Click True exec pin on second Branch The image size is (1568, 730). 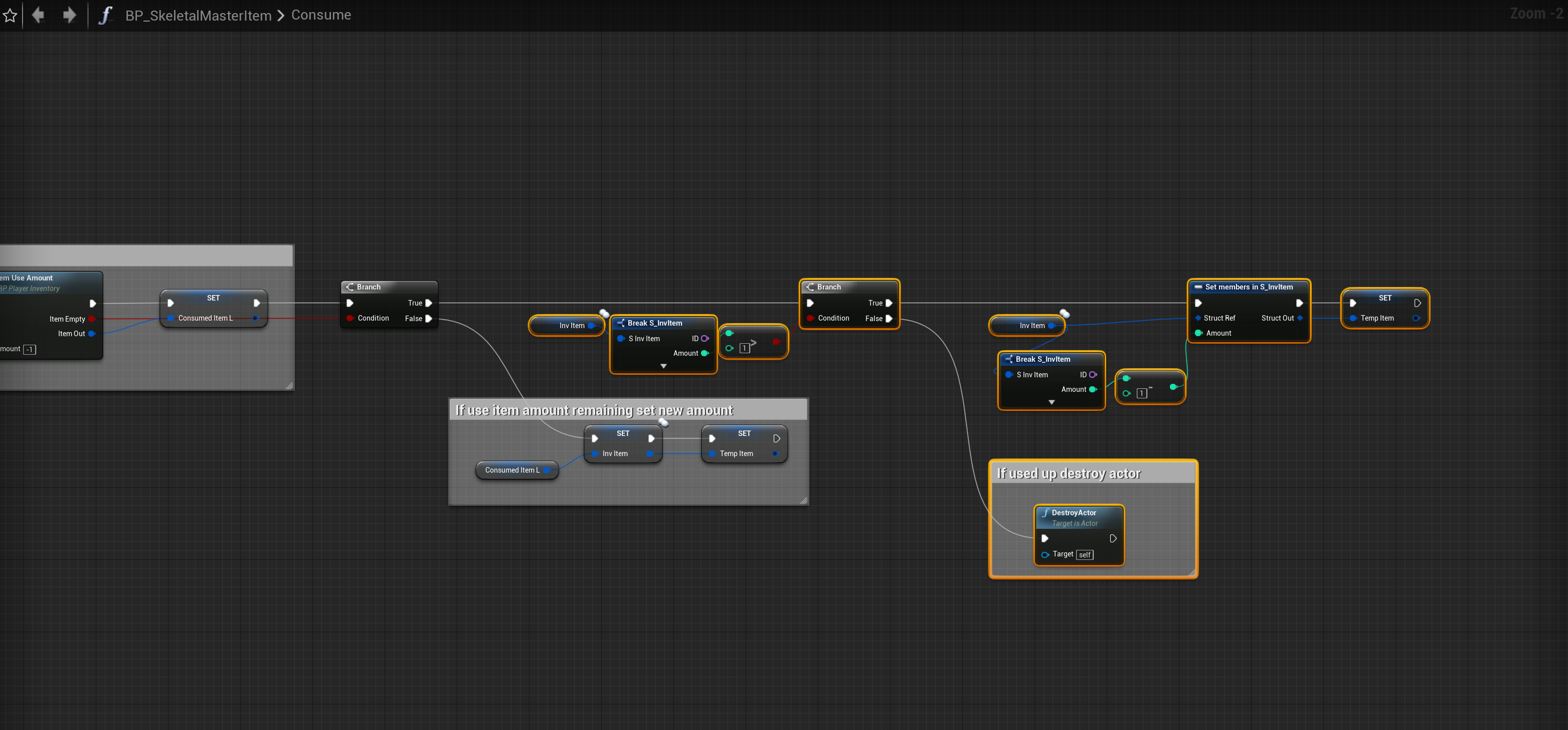coord(889,303)
